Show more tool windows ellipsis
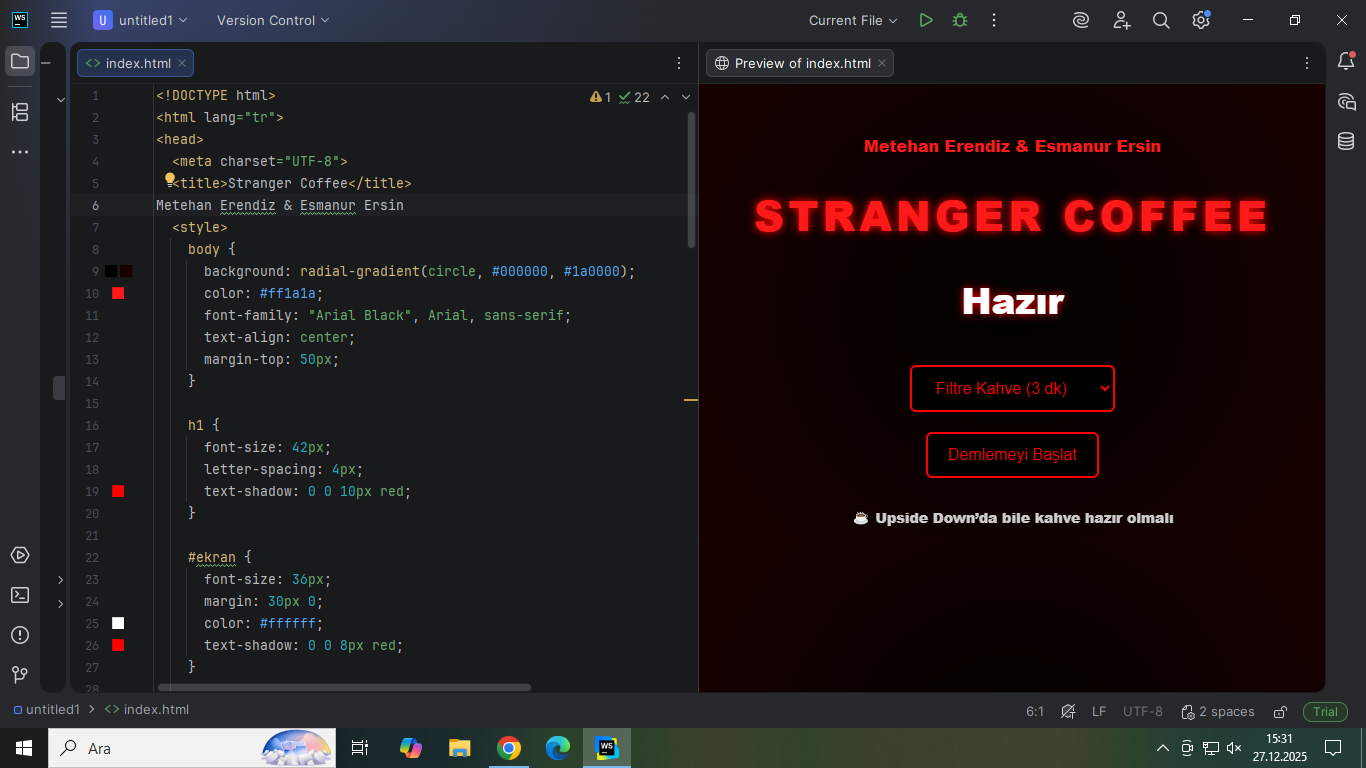This screenshot has height=768, width=1366. click(x=20, y=152)
